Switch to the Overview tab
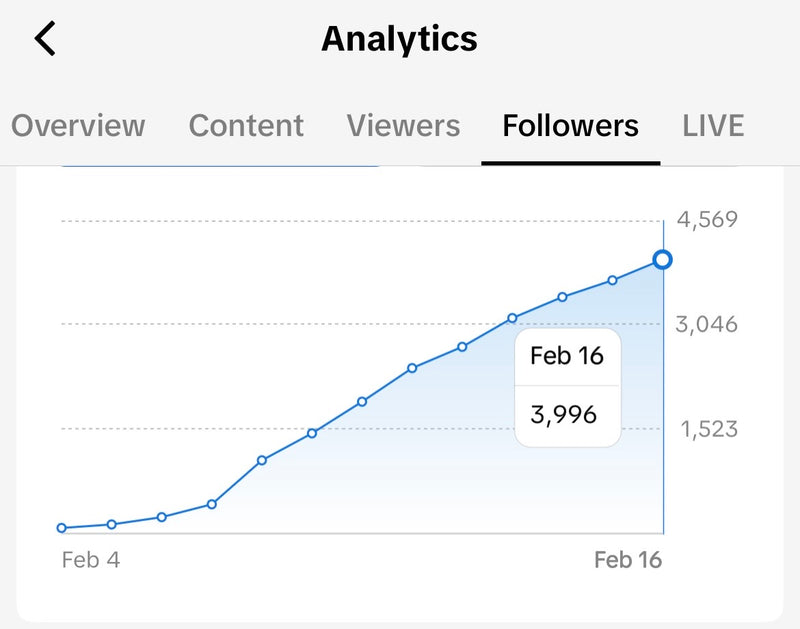This screenshot has width=800, height=629. pos(78,126)
